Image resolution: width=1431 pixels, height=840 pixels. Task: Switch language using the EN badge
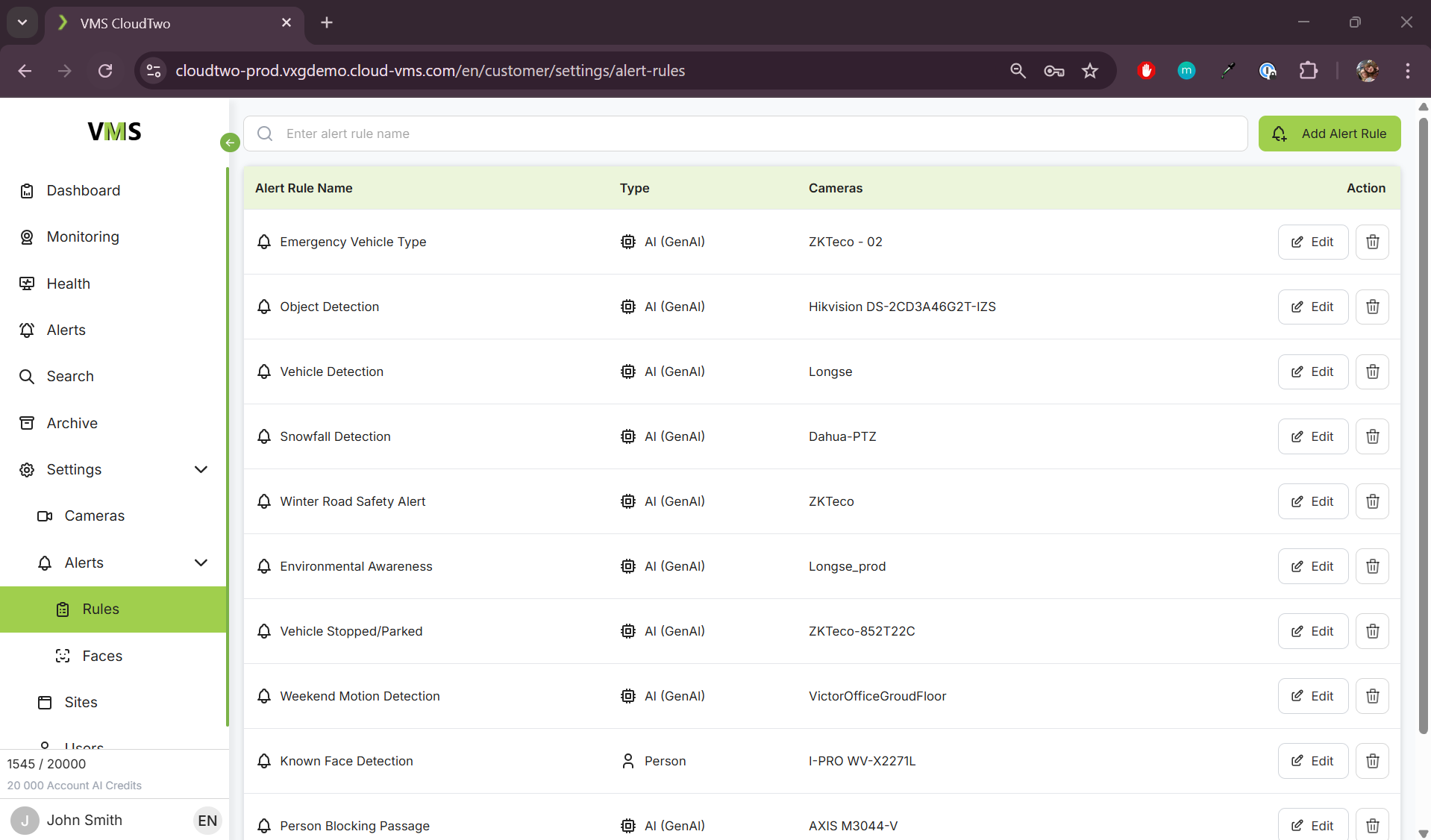[x=207, y=821]
